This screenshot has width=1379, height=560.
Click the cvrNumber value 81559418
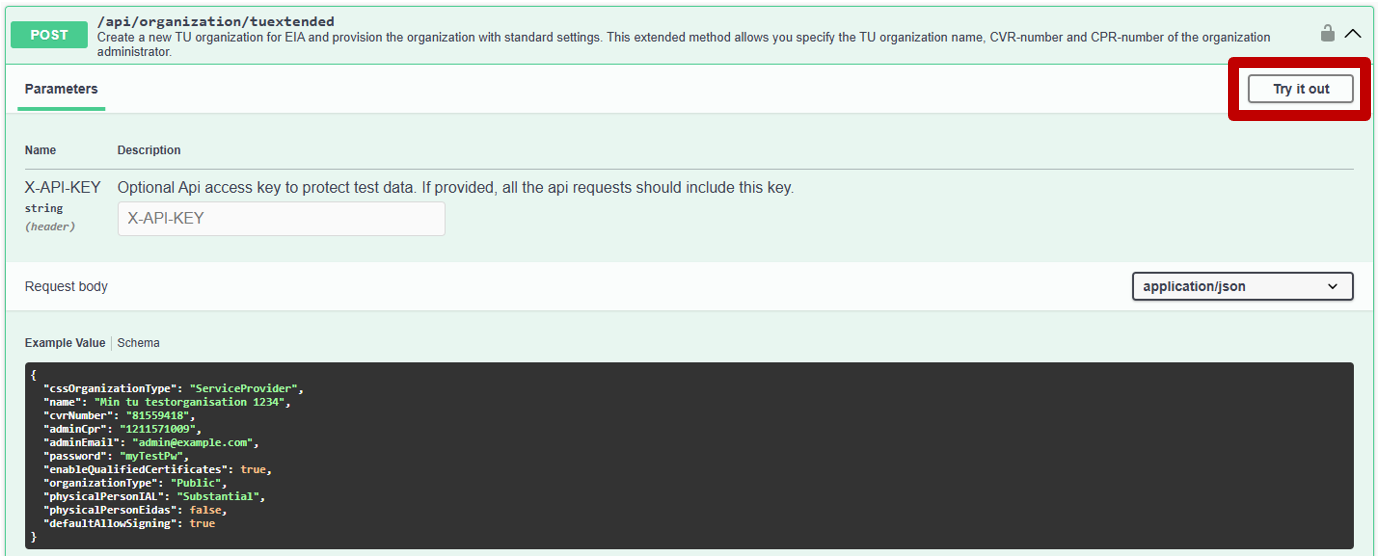160,415
